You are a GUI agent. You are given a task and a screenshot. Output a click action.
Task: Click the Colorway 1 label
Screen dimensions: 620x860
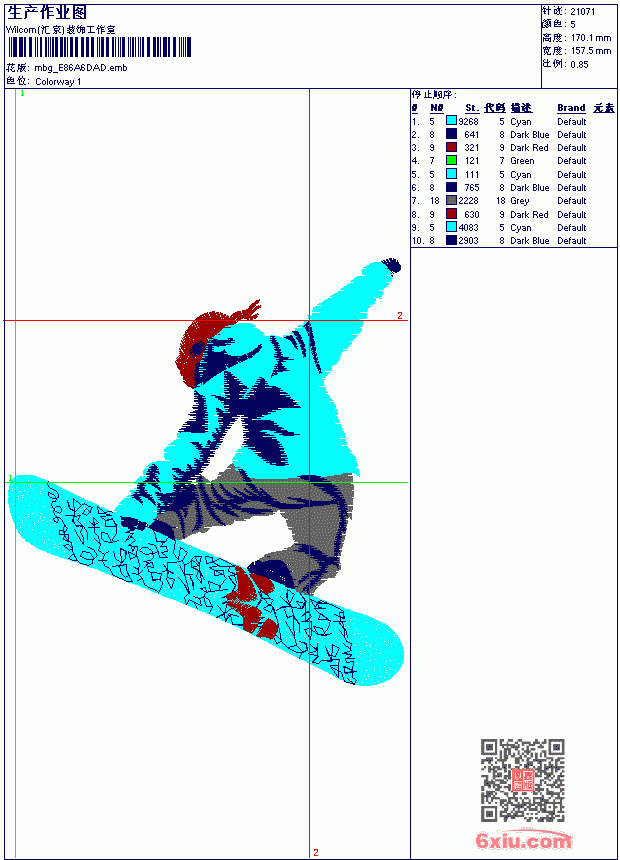58,82
